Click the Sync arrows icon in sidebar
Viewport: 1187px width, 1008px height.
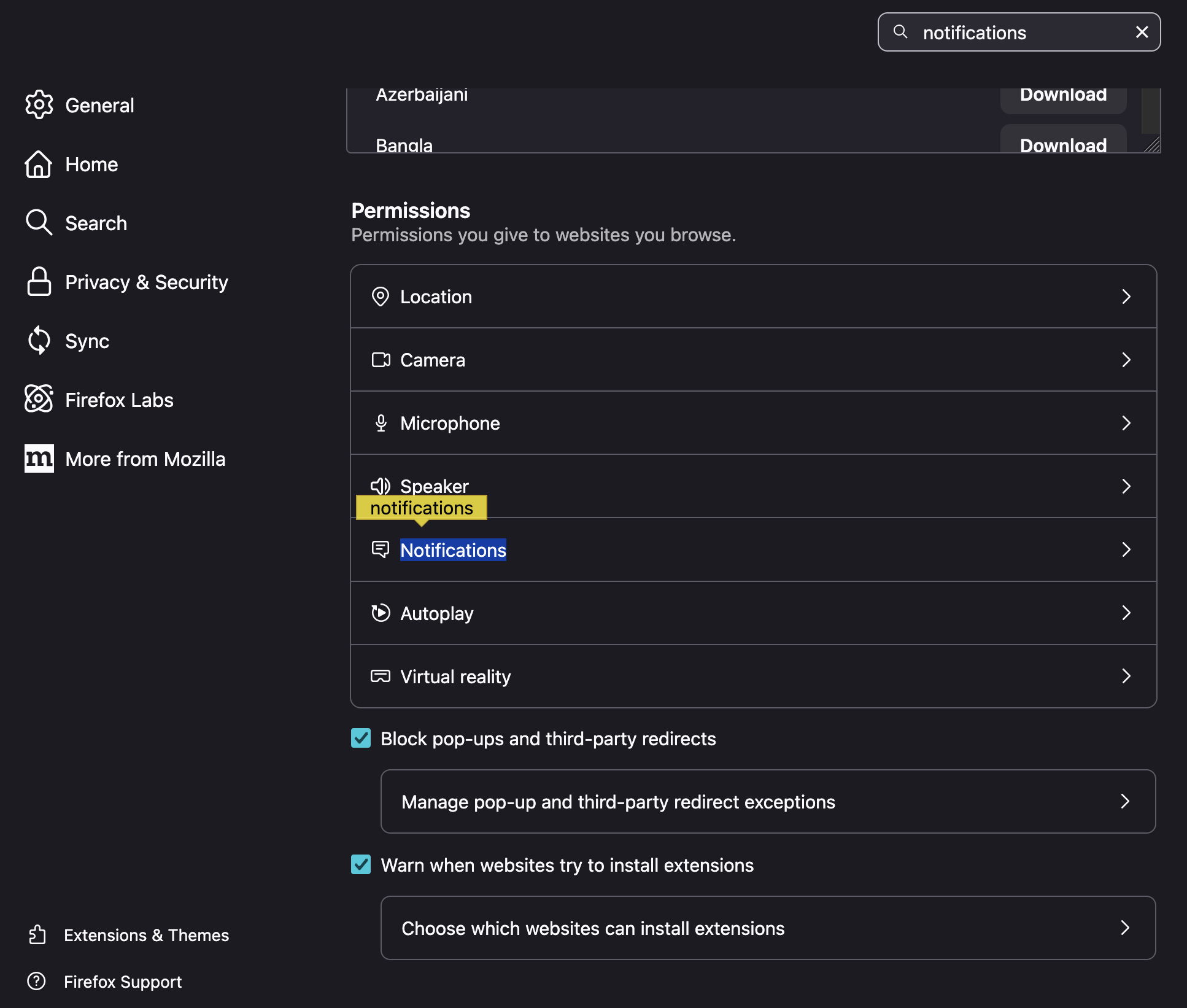[x=39, y=341]
